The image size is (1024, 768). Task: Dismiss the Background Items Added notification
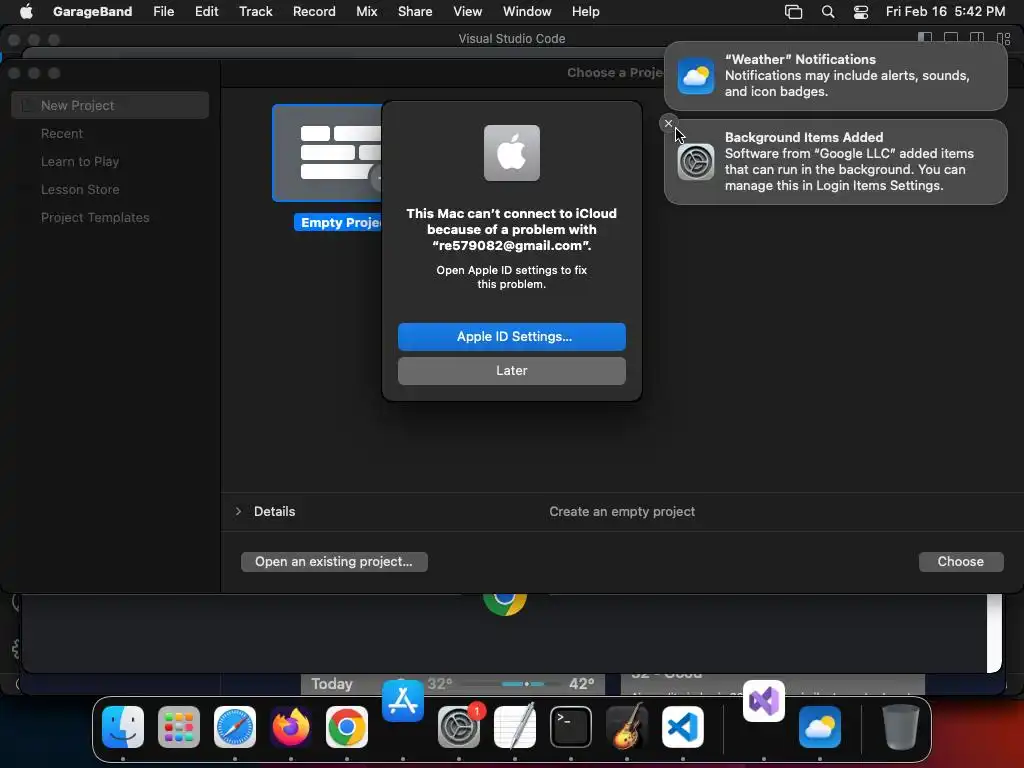click(668, 123)
